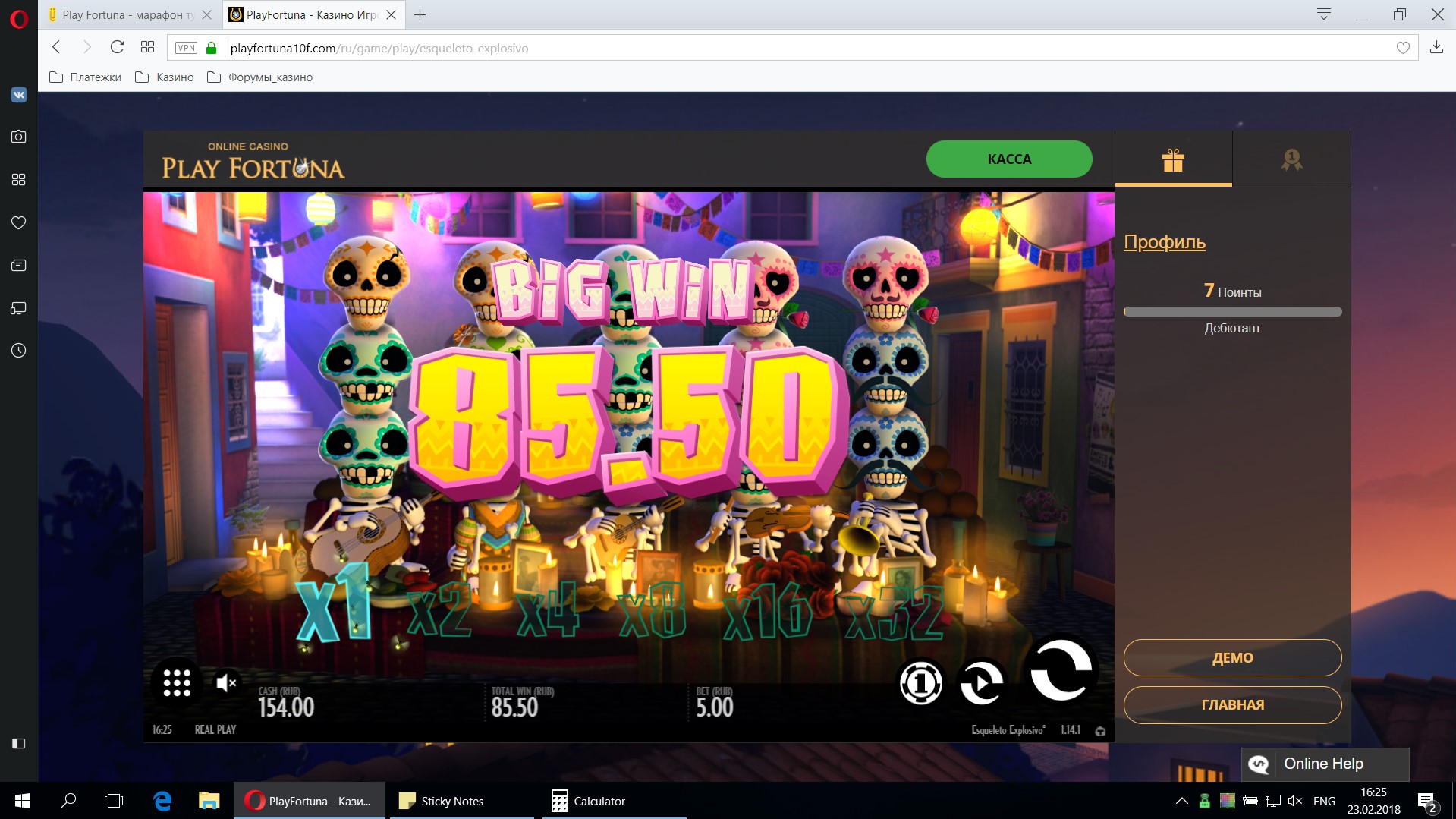Viewport: 1456px width, 819px height.
Task: Open the Snapshot camera tool in sidebar
Action: click(19, 137)
